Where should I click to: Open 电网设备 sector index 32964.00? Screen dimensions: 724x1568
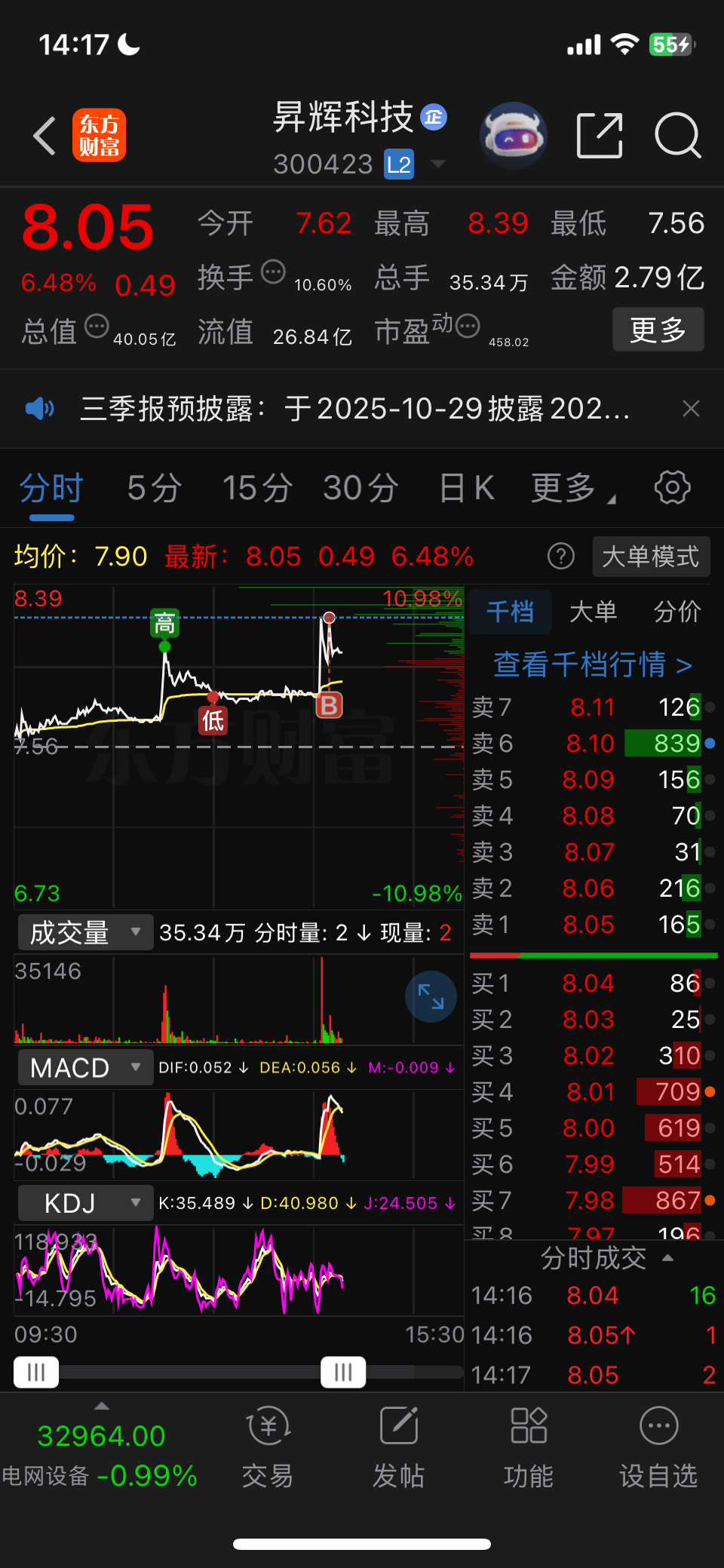[x=101, y=1456]
